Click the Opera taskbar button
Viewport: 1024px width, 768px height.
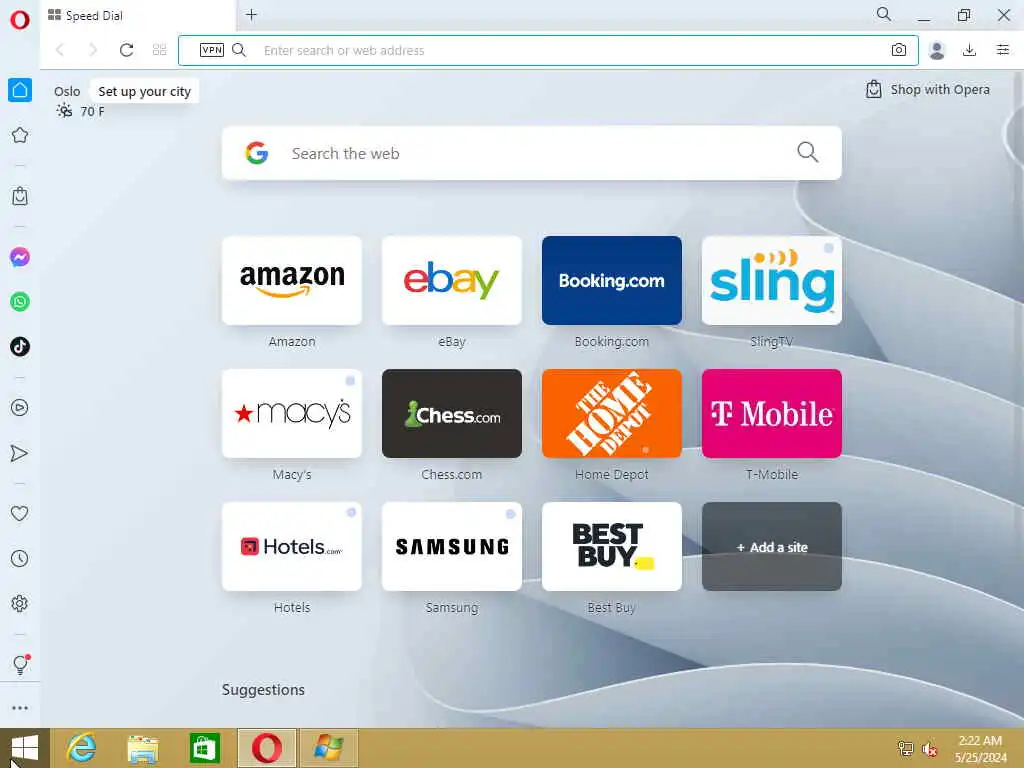click(x=266, y=748)
